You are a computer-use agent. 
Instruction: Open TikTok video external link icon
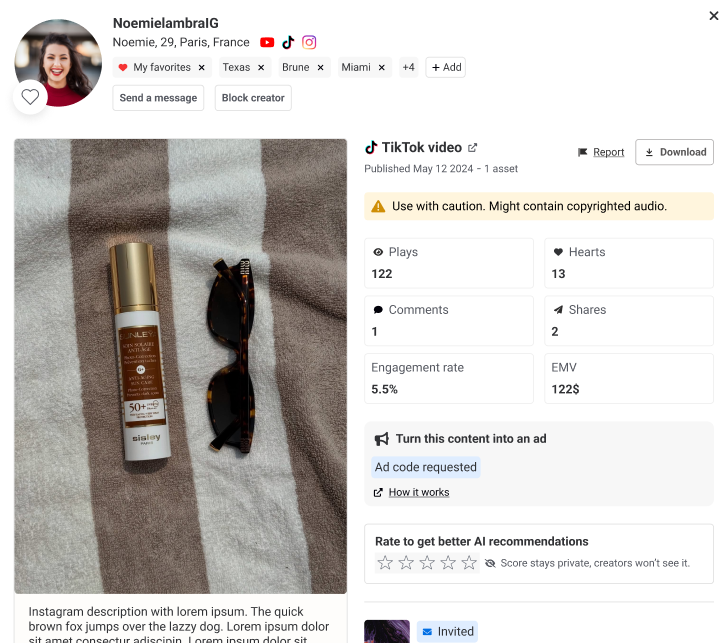[x=473, y=148]
